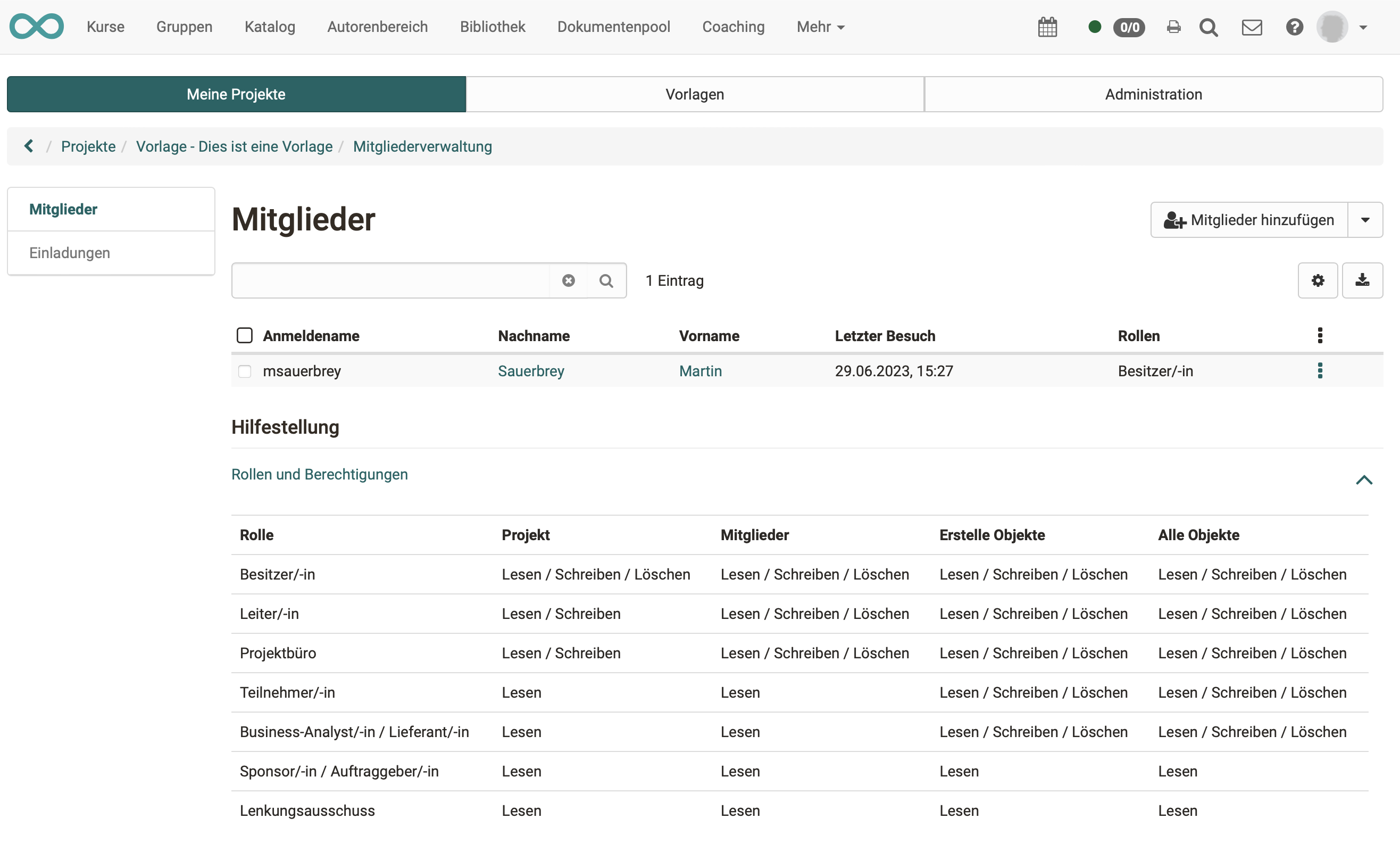This screenshot has height=843, width=1400.
Task: Switch to the Vorlagen tab
Action: click(694, 94)
